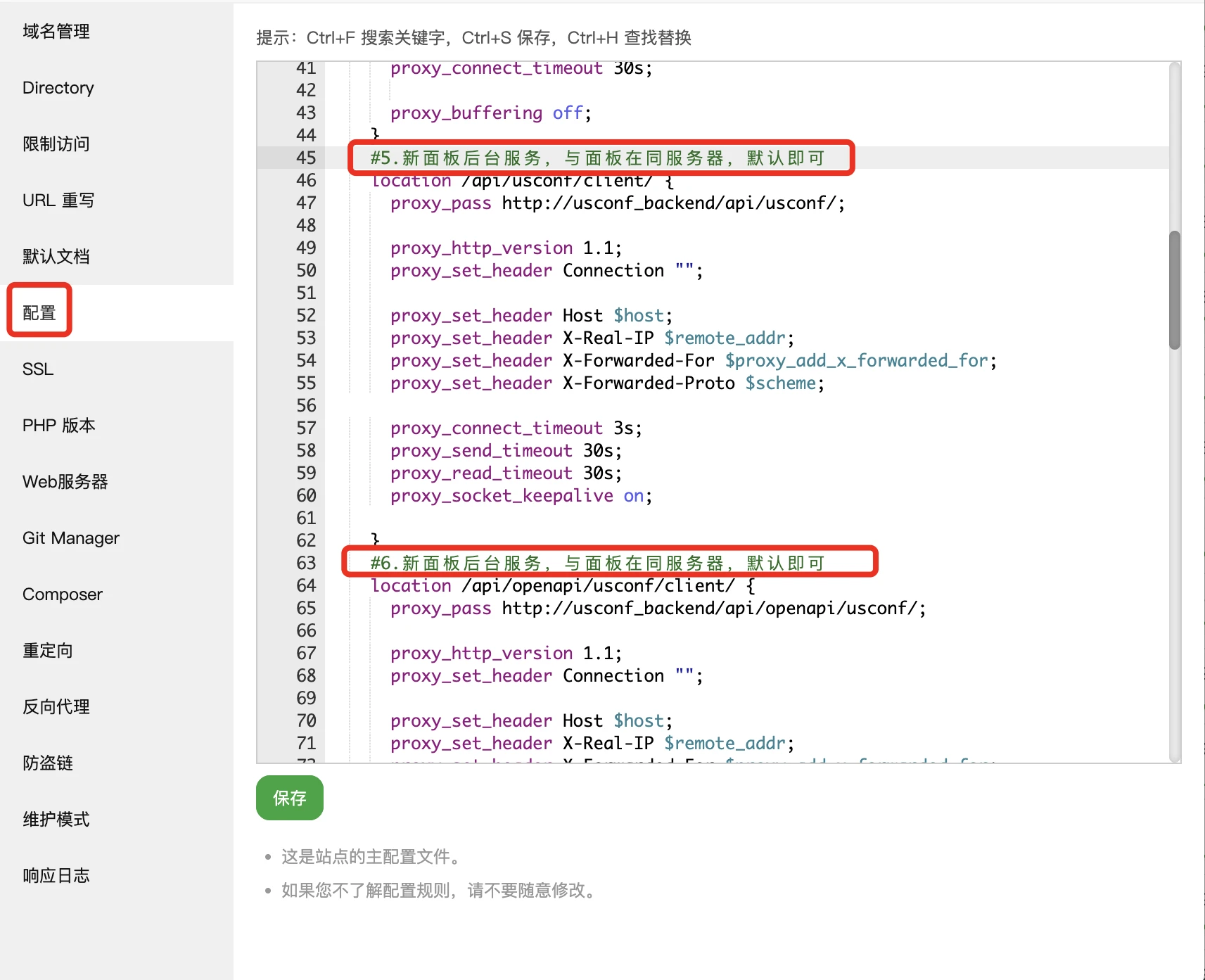1205x980 pixels.
Task: Click the proxy_read_timeout 30s line
Action: point(506,473)
